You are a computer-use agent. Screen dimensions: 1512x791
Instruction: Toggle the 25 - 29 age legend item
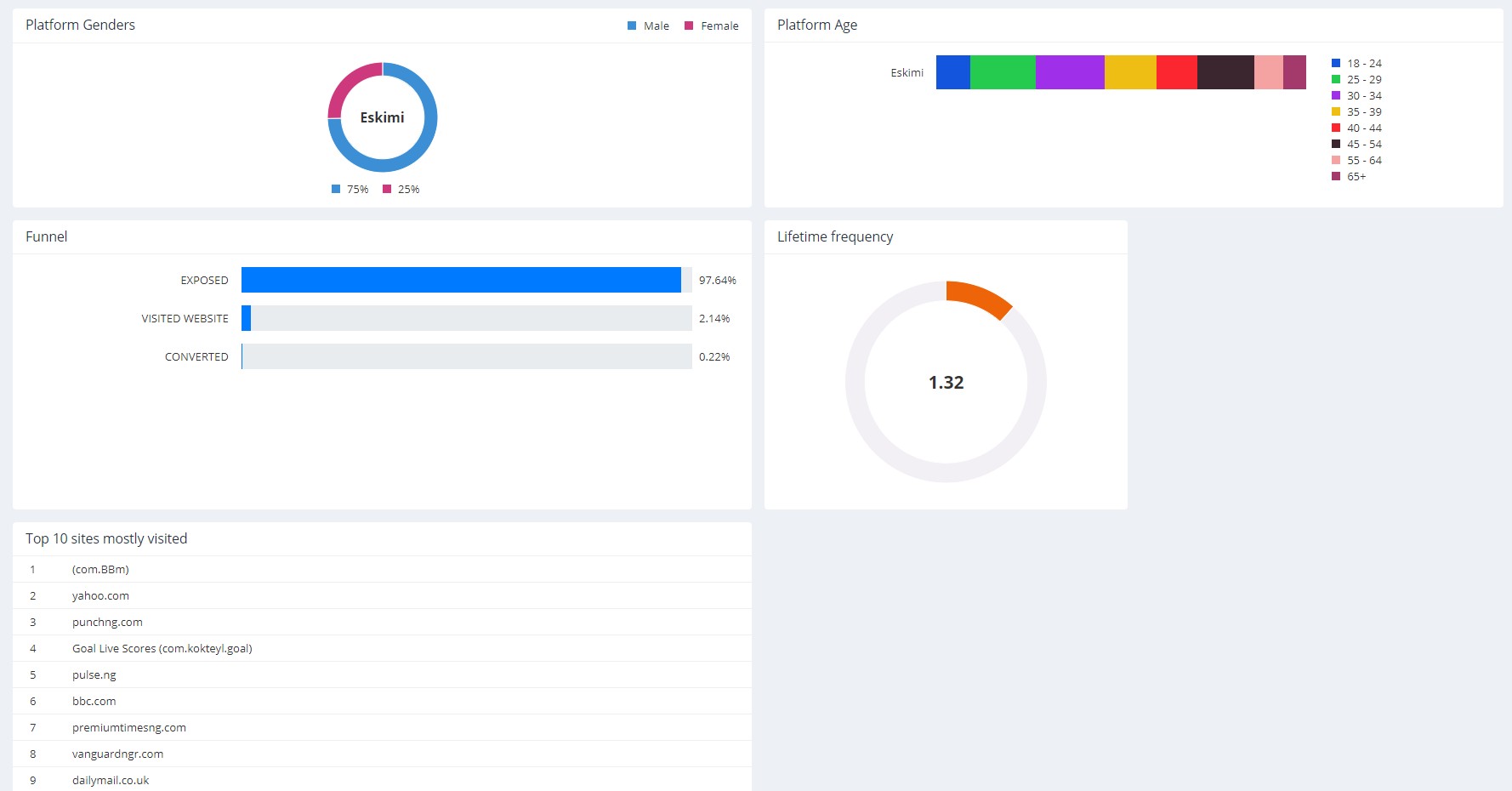click(x=1356, y=79)
